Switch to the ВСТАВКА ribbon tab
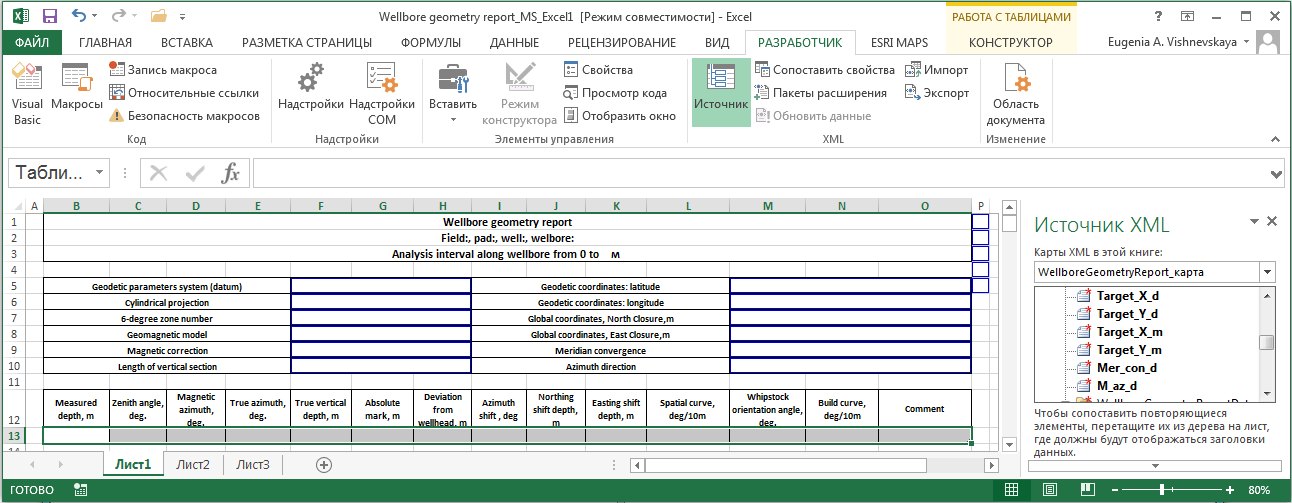 tap(187, 42)
